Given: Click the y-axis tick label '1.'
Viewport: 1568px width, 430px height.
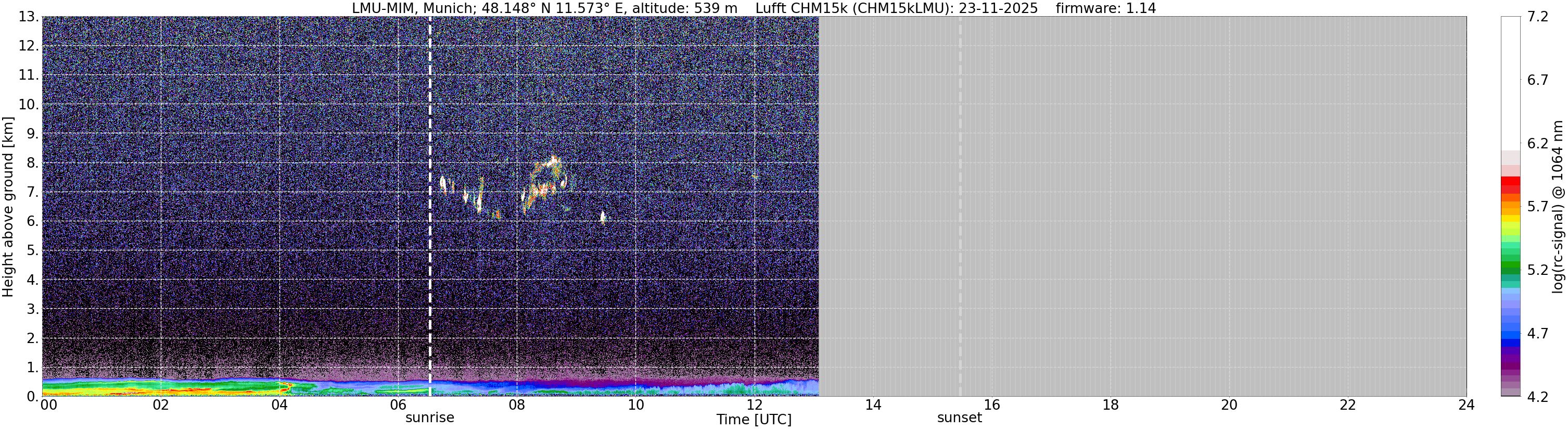Looking at the screenshot, I should coord(33,368).
